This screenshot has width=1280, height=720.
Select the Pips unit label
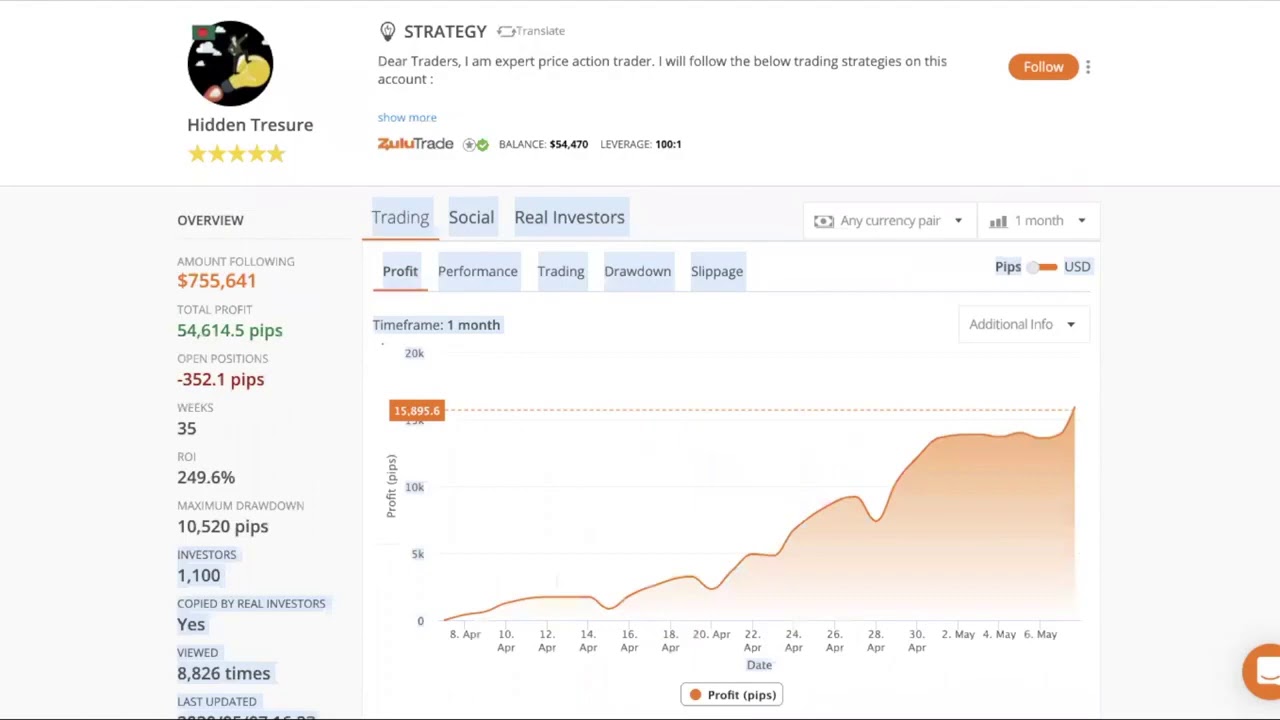[x=1008, y=267]
